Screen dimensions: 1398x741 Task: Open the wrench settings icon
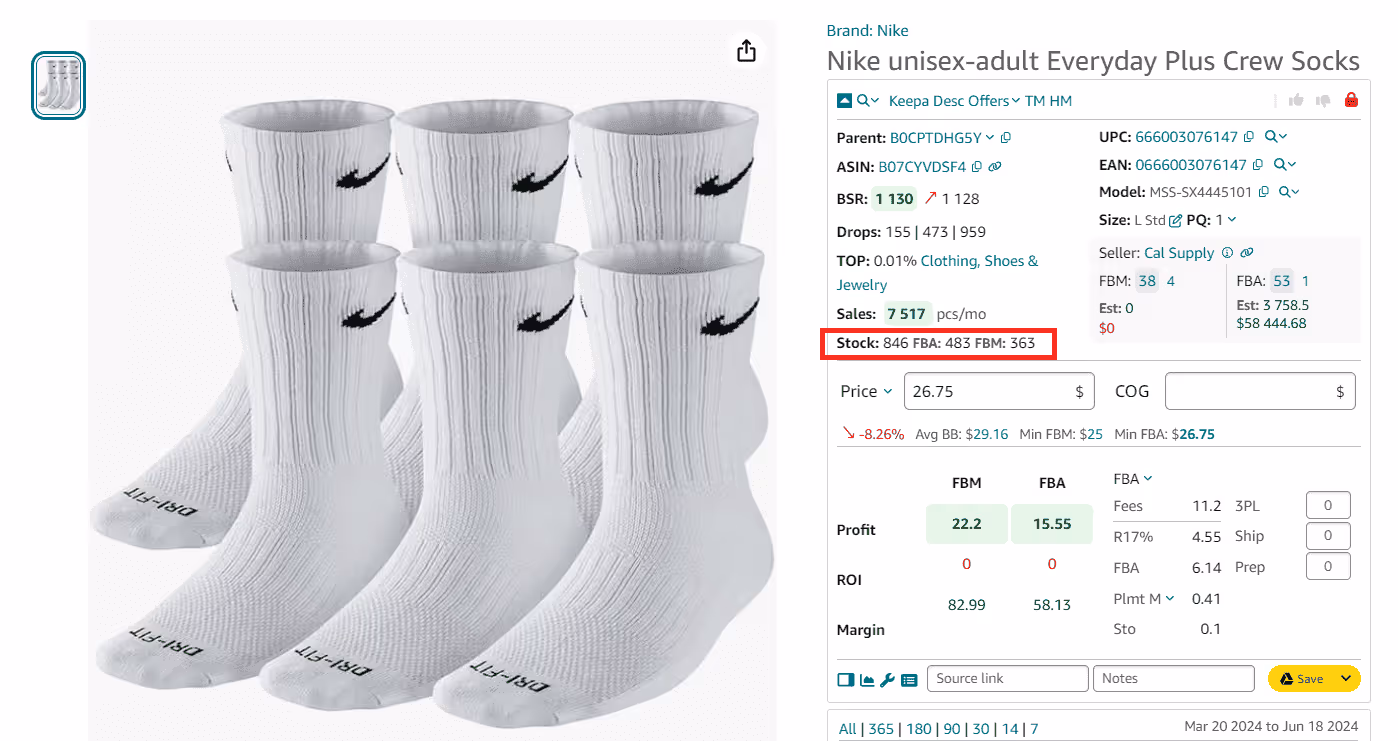tap(888, 680)
